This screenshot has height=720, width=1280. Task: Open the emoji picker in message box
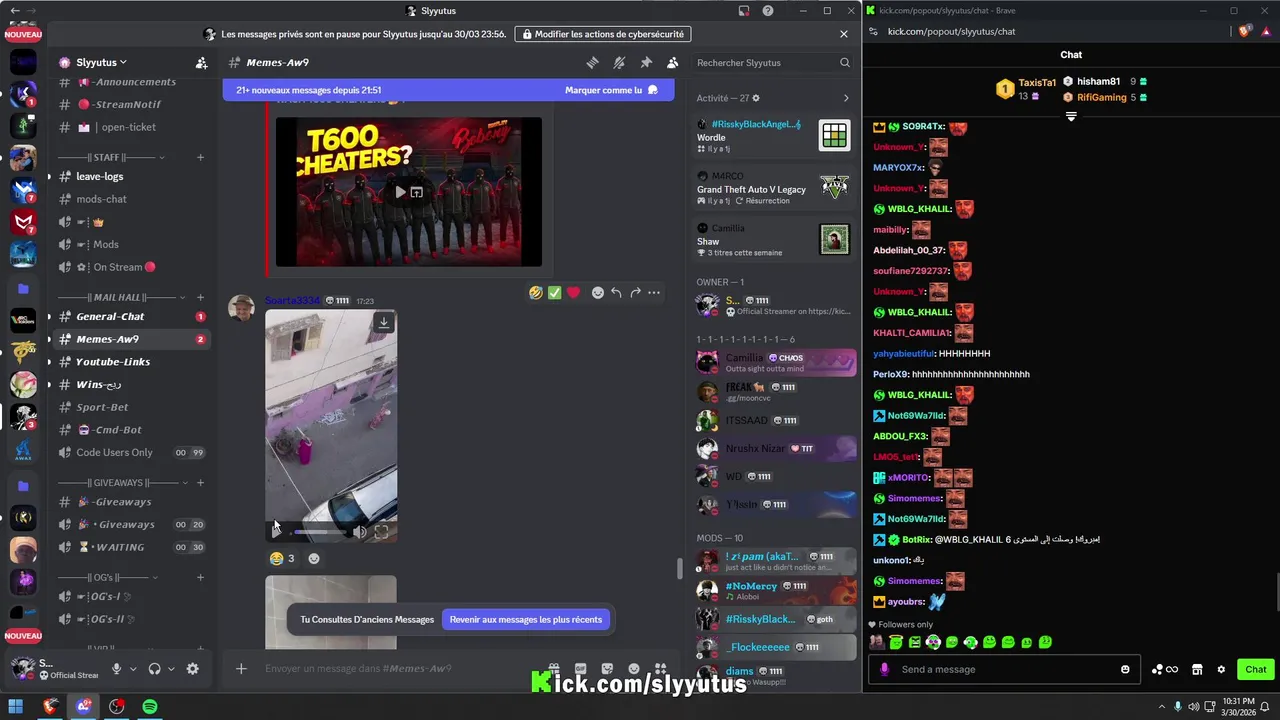[x=634, y=668]
